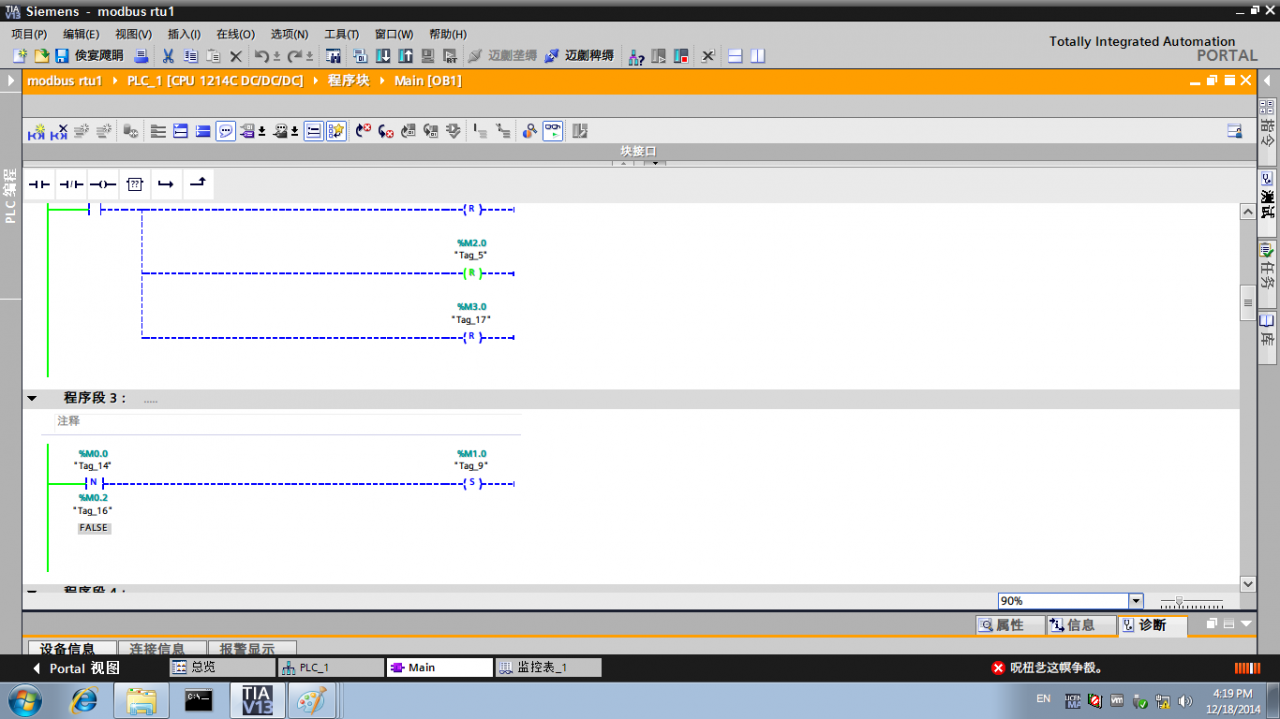The width and height of the screenshot is (1280, 719).
Task: Click the Delete network icon
Action: 59,131
